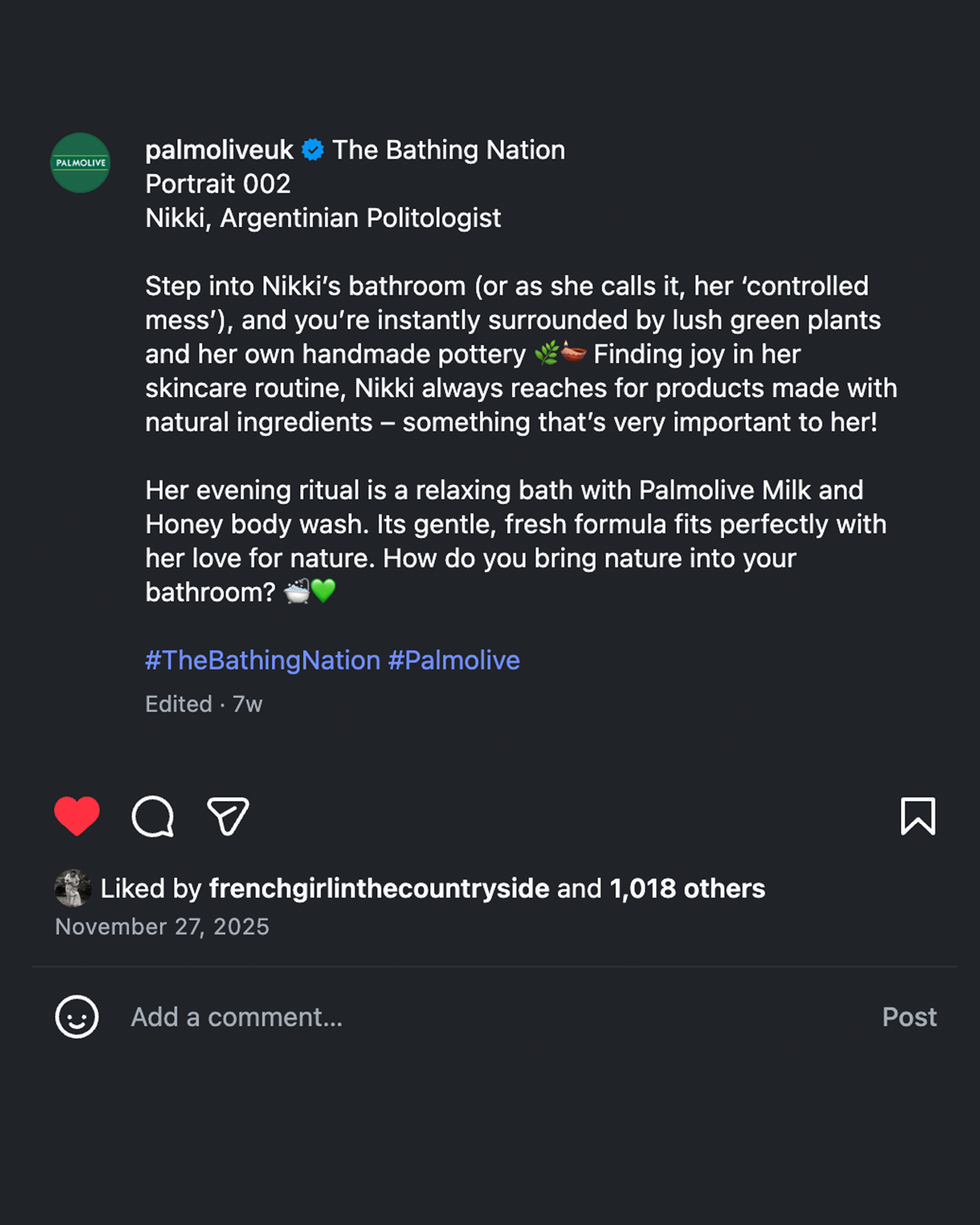Open comments via the speech bubble icon
Viewport: 980px width, 1225px height.
coord(152,817)
